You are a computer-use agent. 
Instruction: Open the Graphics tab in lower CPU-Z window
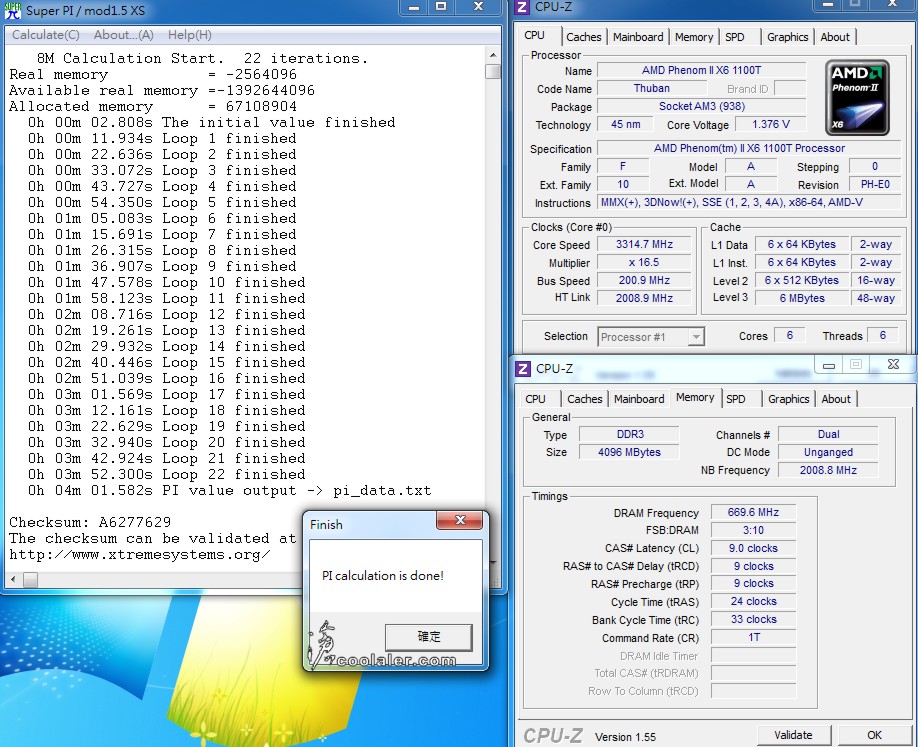pyautogui.click(x=789, y=399)
